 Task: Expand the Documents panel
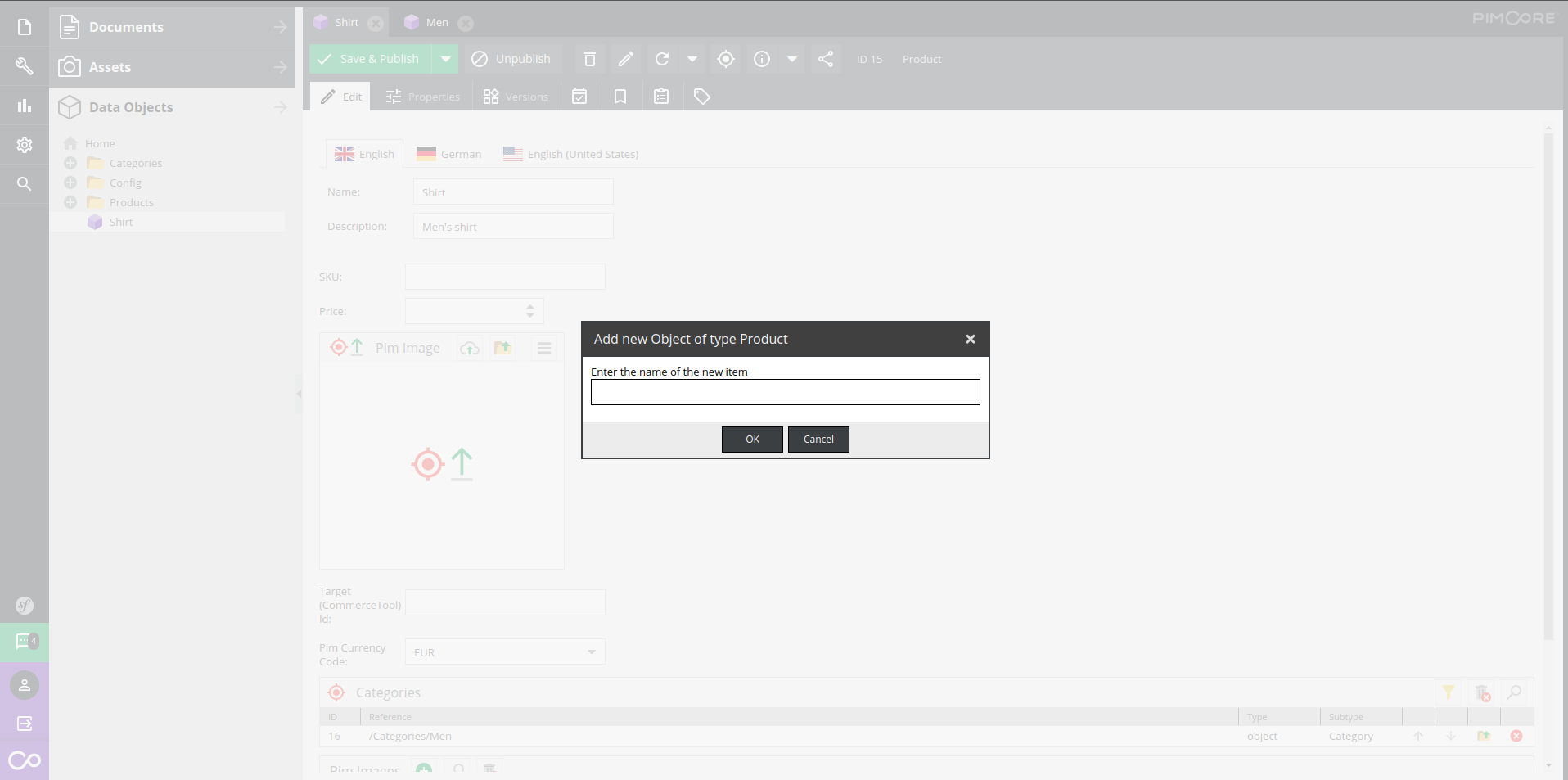pyautogui.click(x=172, y=27)
